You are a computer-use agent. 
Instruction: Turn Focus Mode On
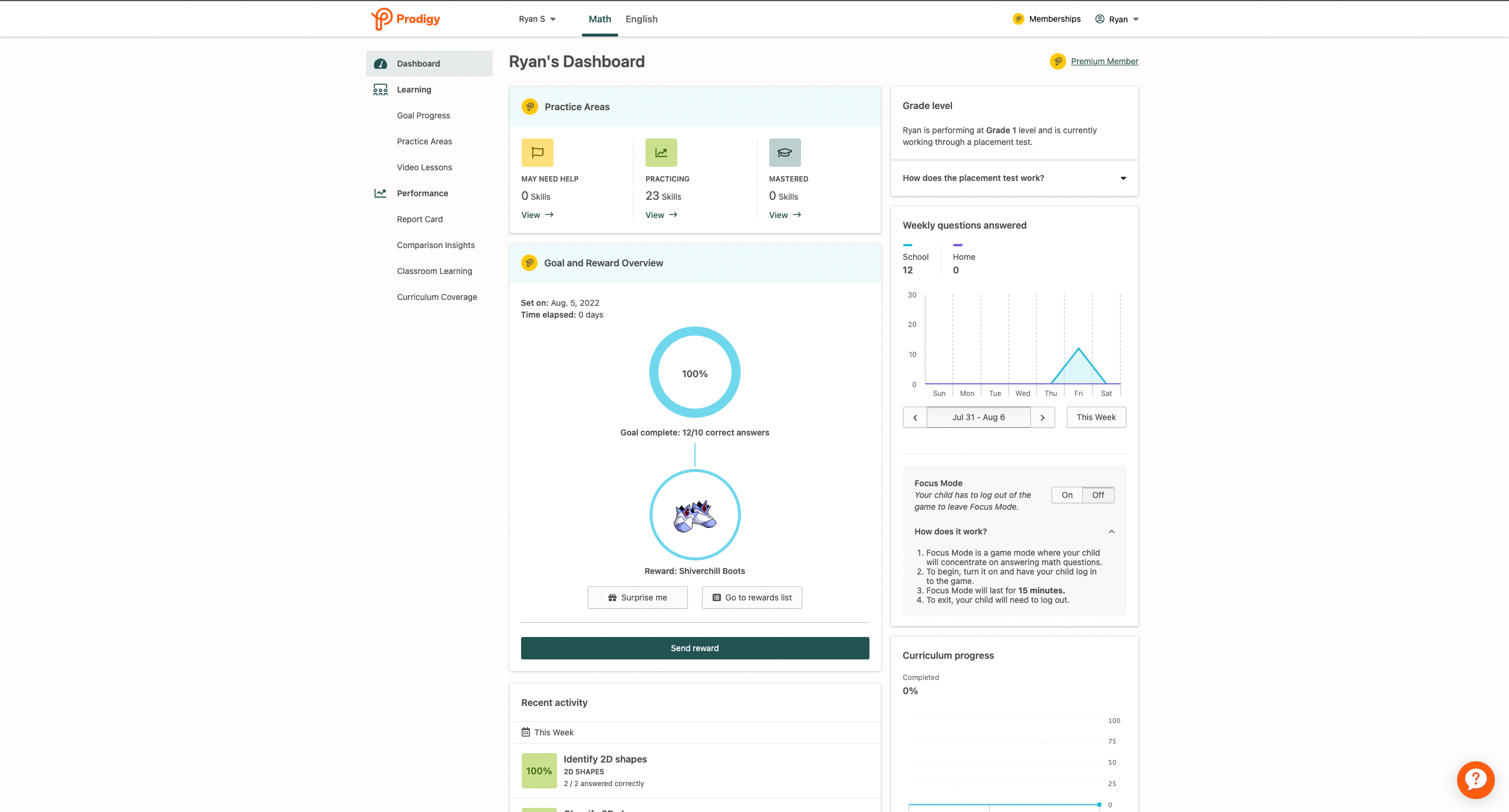(x=1067, y=495)
